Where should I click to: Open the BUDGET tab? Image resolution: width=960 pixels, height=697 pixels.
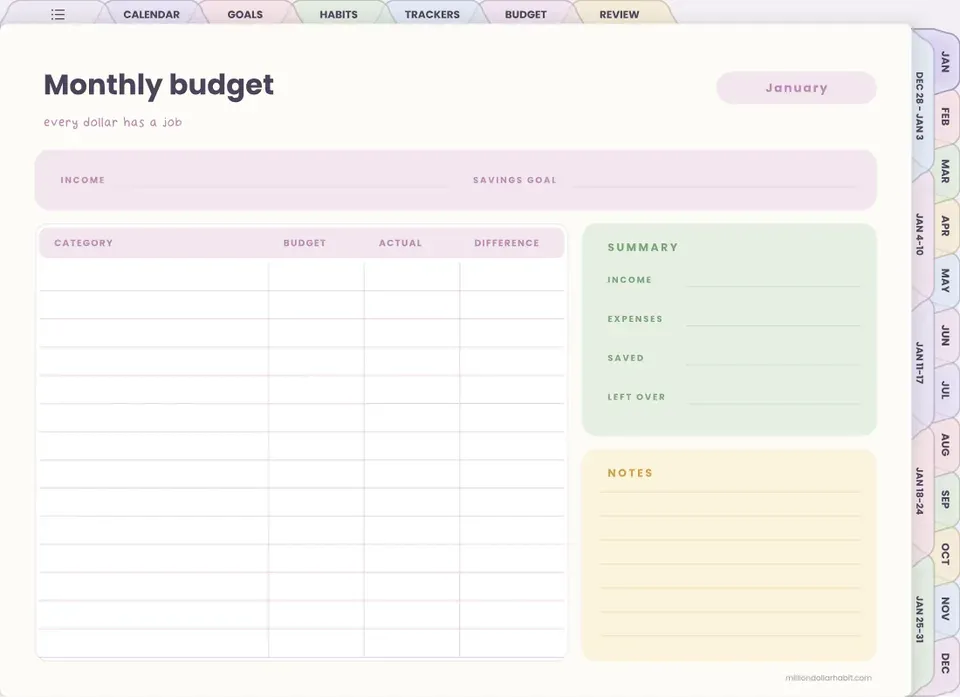coord(525,14)
